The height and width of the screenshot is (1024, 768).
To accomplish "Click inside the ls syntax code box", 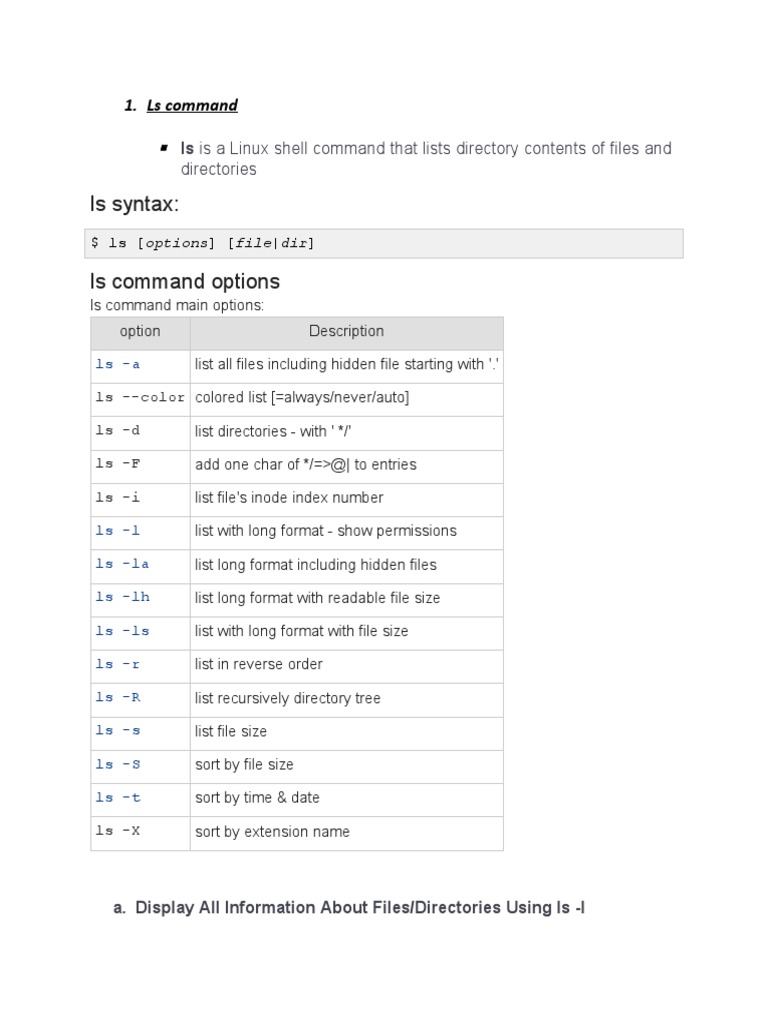I will tap(386, 243).
